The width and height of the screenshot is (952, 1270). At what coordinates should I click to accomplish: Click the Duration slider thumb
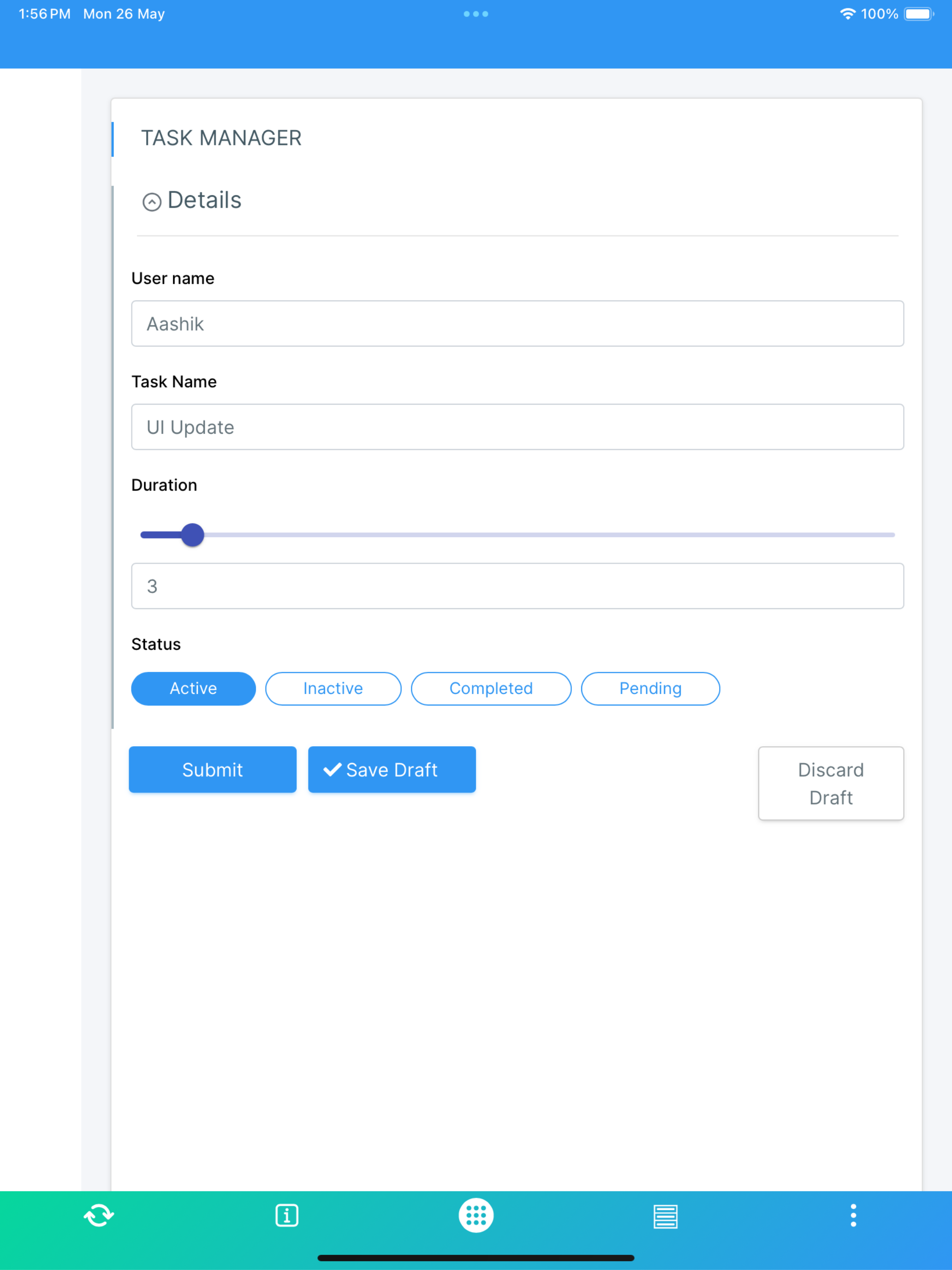(192, 534)
